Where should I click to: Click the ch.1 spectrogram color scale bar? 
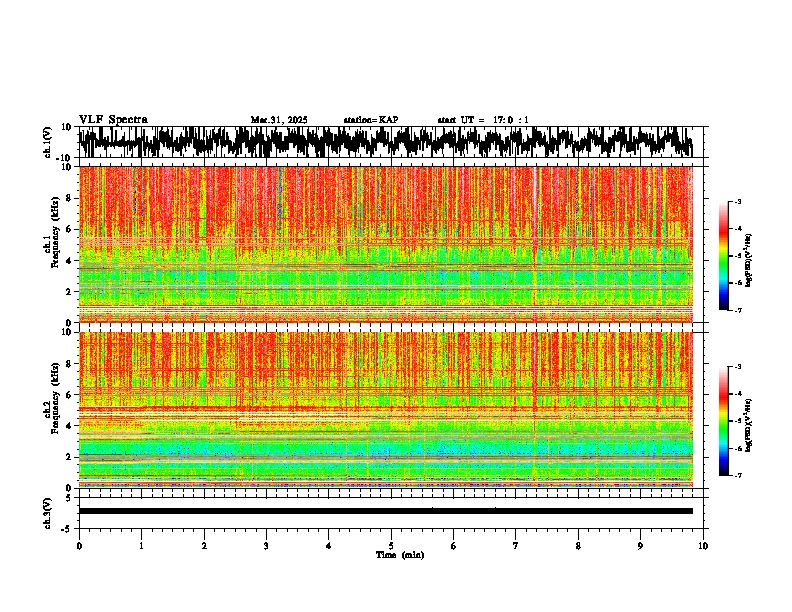[x=723, y=256]
